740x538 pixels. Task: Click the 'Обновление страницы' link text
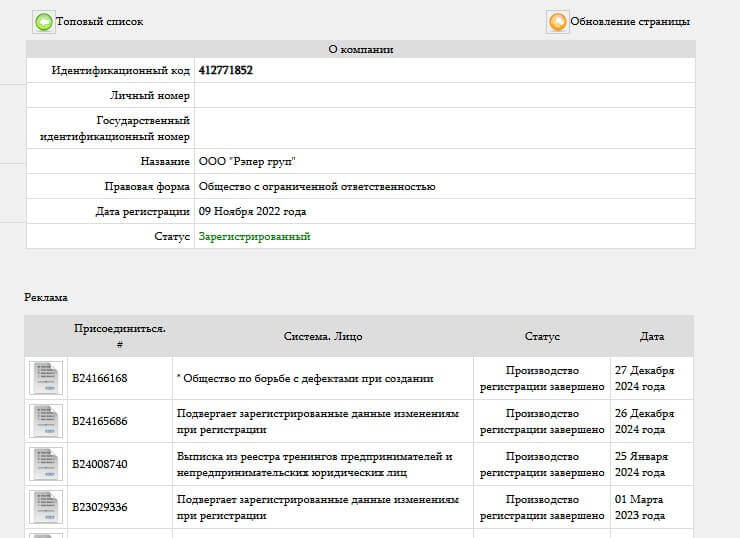[629, 22]
